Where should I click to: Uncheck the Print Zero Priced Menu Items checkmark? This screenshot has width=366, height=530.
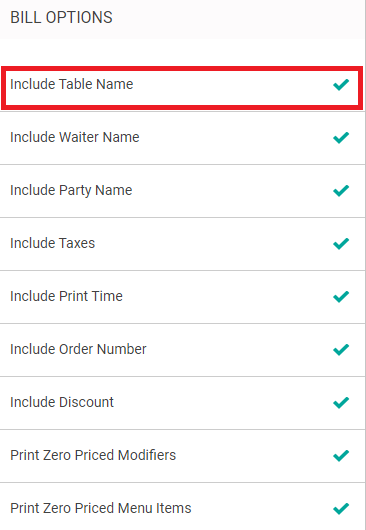[341, 508]
